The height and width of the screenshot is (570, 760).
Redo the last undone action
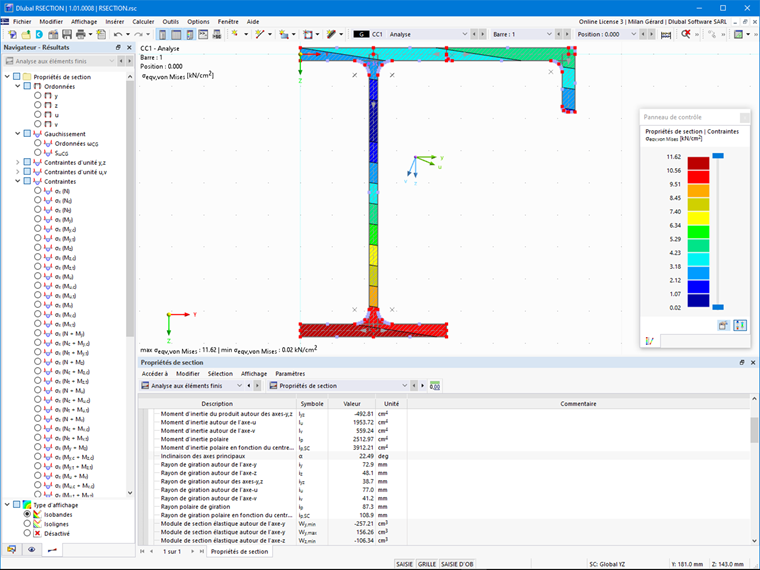click(139, 34)
